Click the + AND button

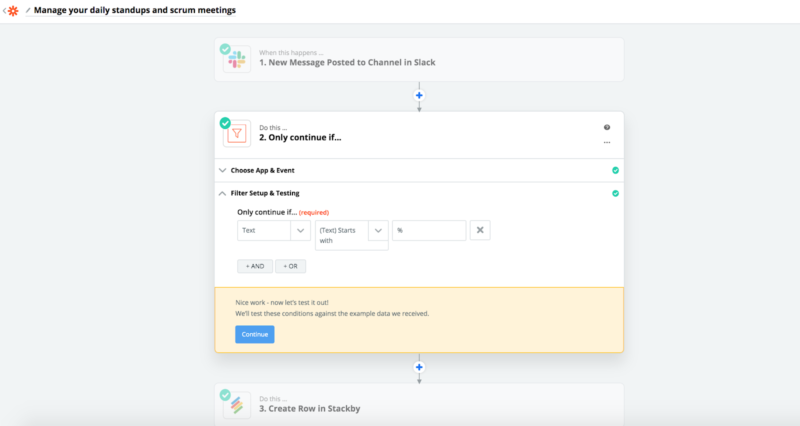[255, 266]
